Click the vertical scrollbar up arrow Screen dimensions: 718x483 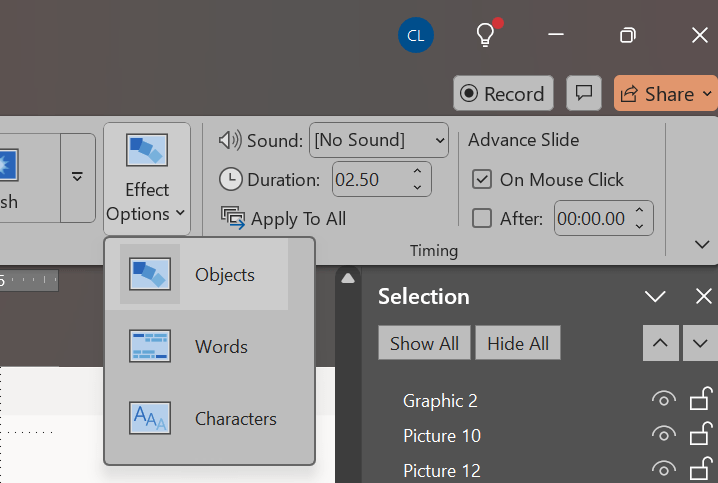(348, 278)
